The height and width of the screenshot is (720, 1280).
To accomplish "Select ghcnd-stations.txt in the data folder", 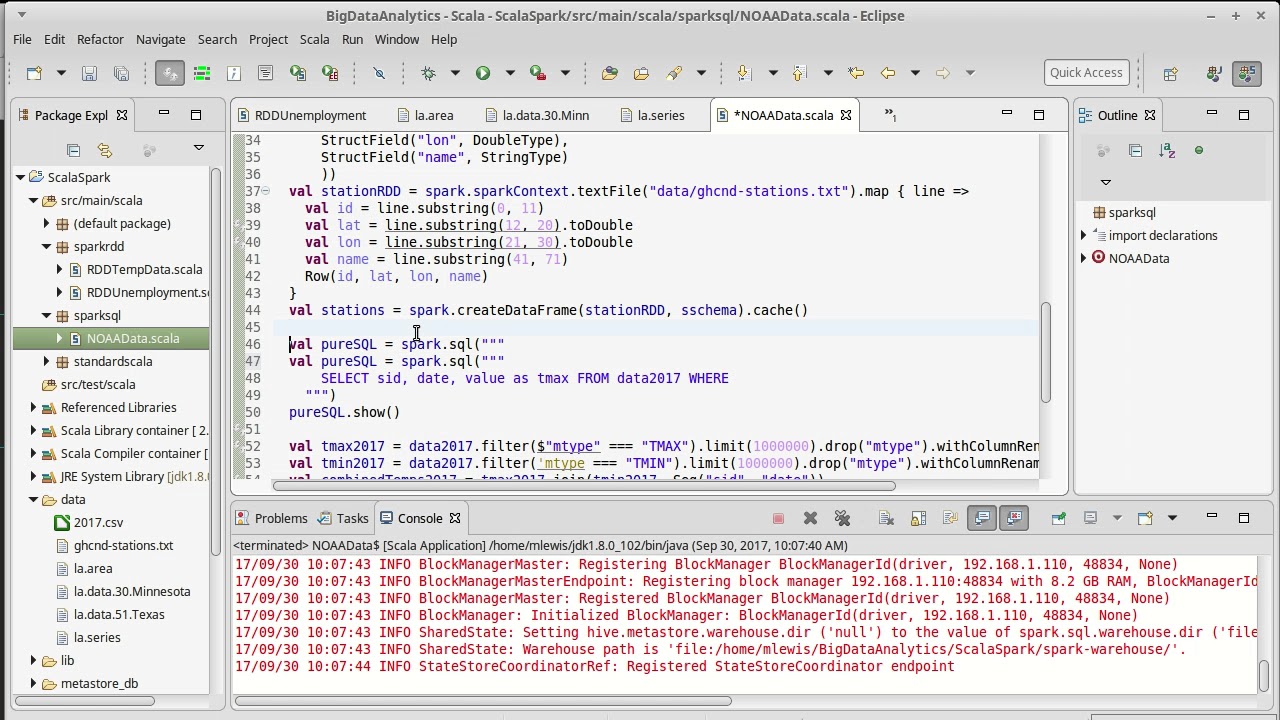I will pos(123,545).
